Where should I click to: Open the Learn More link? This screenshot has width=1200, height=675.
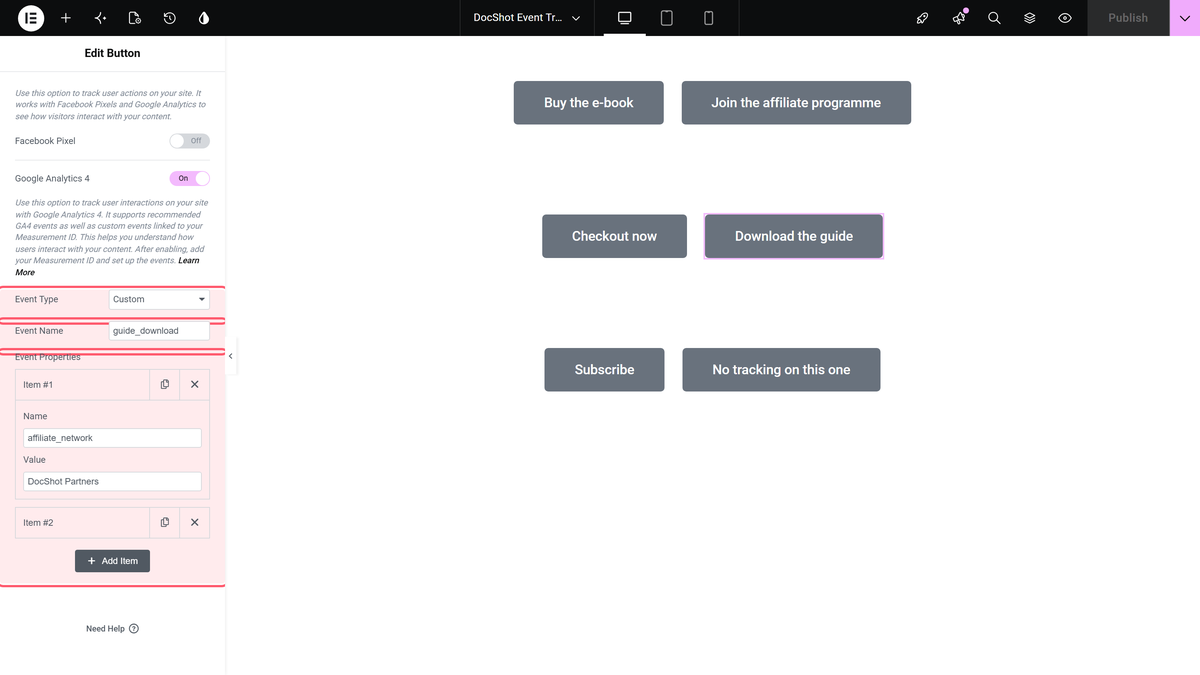click(107, 266)
